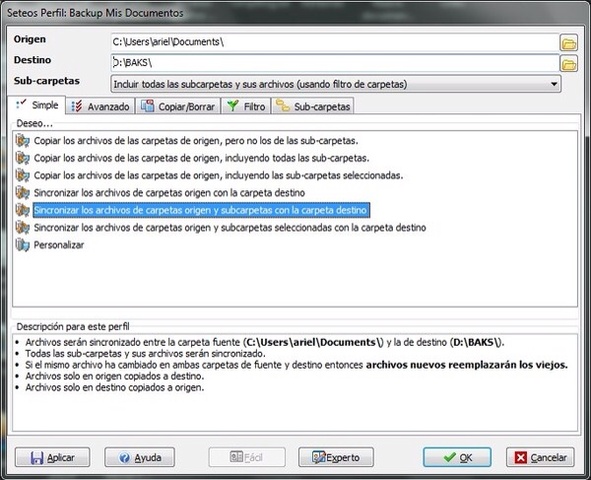591x480 pixels.
Task: Browse for Origen folder using folder icon
Action: click(568, 43)
